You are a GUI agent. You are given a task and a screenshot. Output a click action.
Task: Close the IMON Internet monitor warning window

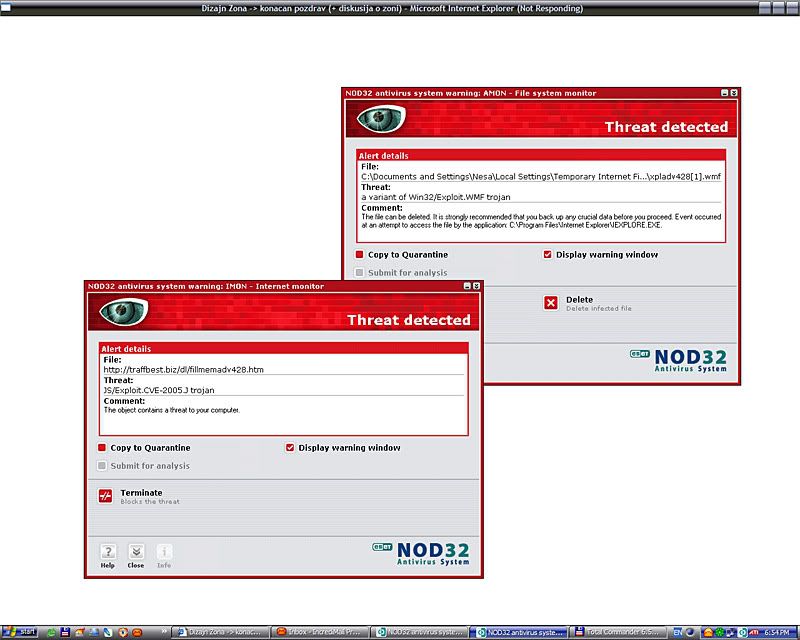pos(476,286)
